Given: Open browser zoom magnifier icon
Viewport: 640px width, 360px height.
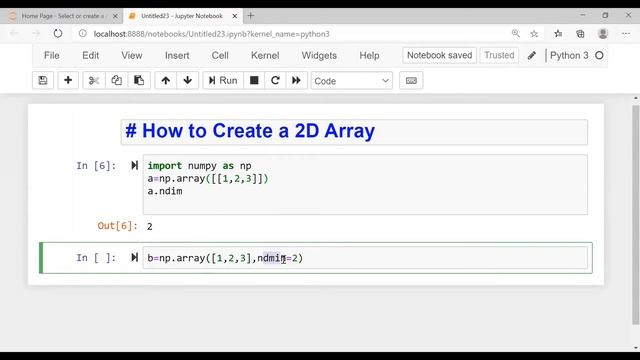Looking at the screenshot, I should pyautogui.click(x=516, y=33).
